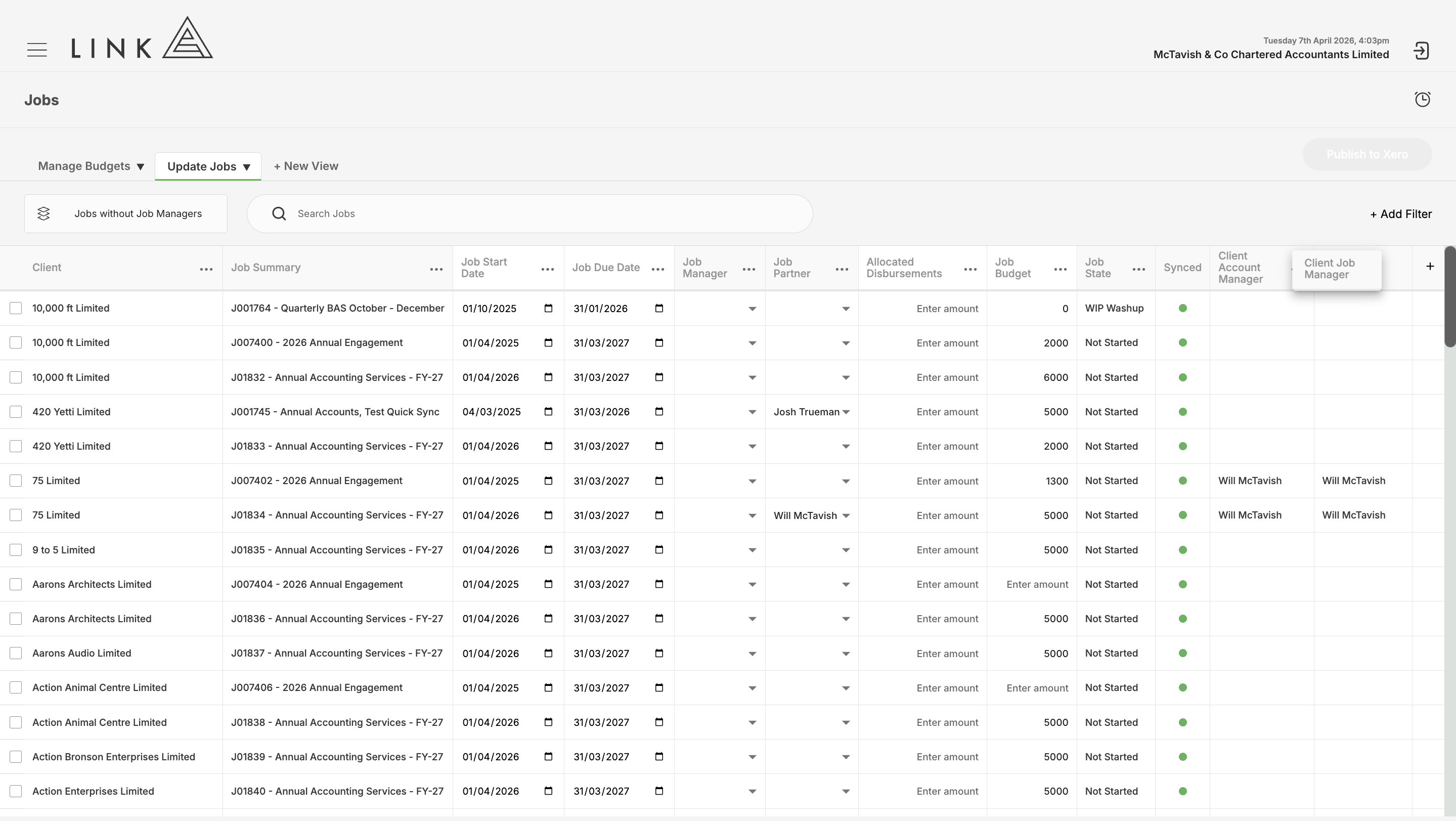
Task: Select checkbox for J007400 row
Action: [x=16, y=342]
